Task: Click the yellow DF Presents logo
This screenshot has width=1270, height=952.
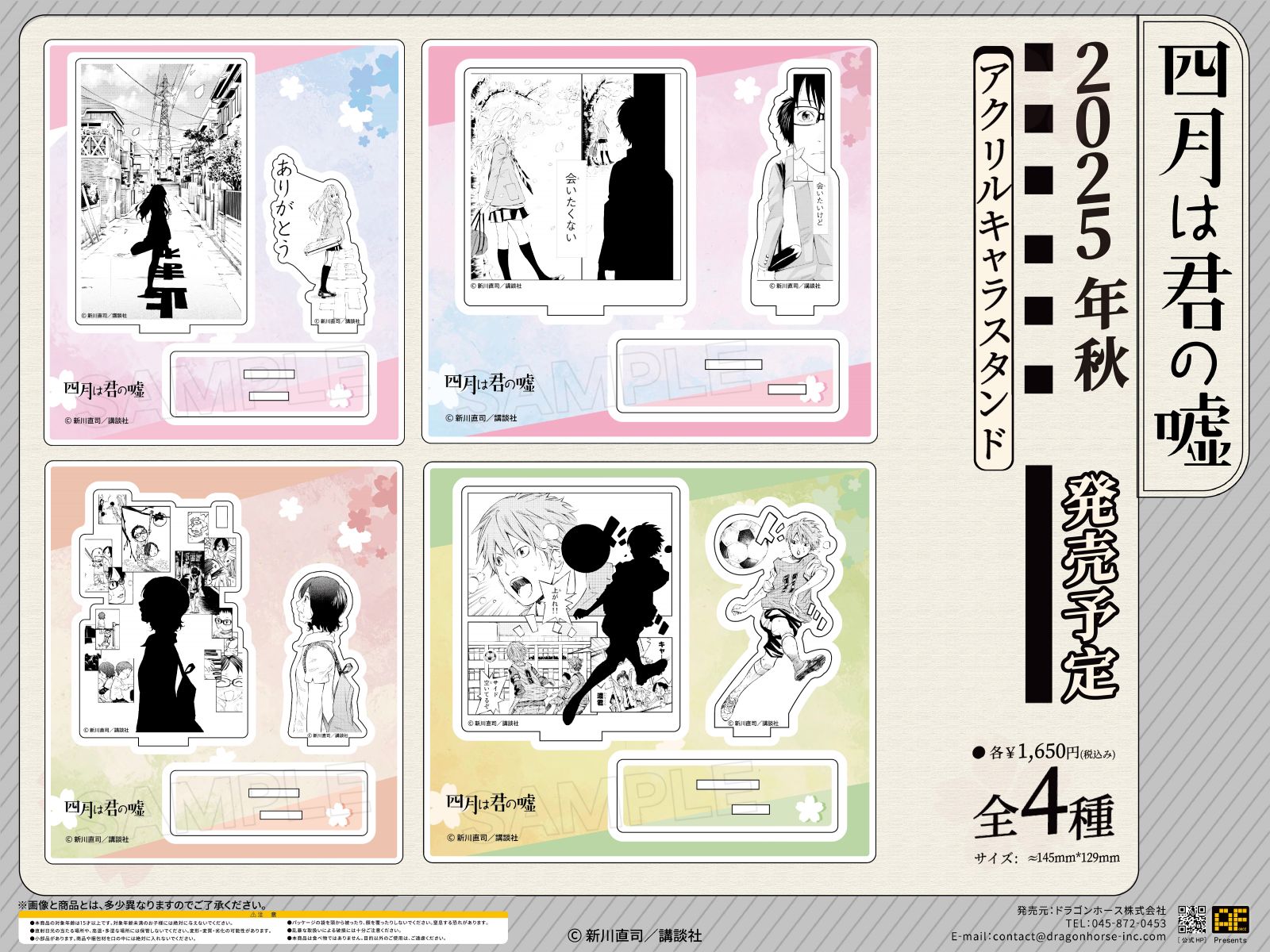Action: click(1230, 919)
